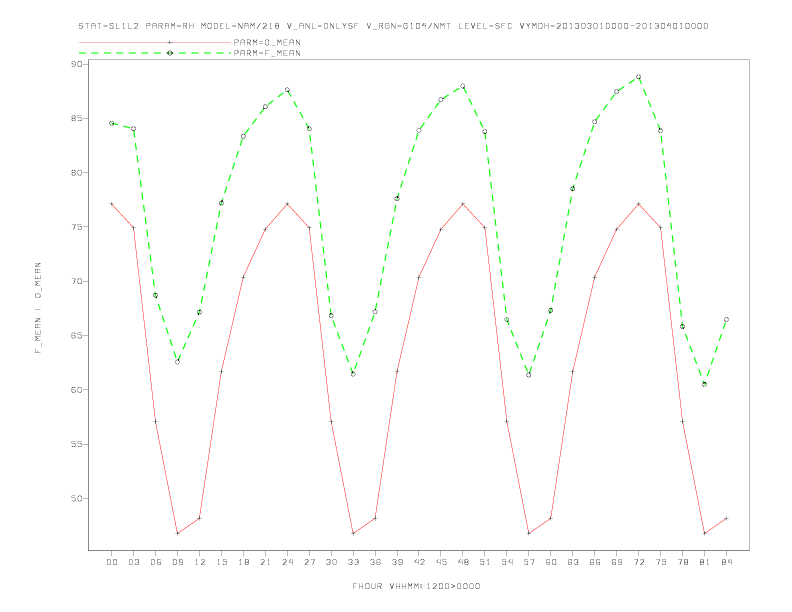Viewport: 792px width, 612px height.
Task: Click x-axis tick label 72
Action: pos(638,562)
